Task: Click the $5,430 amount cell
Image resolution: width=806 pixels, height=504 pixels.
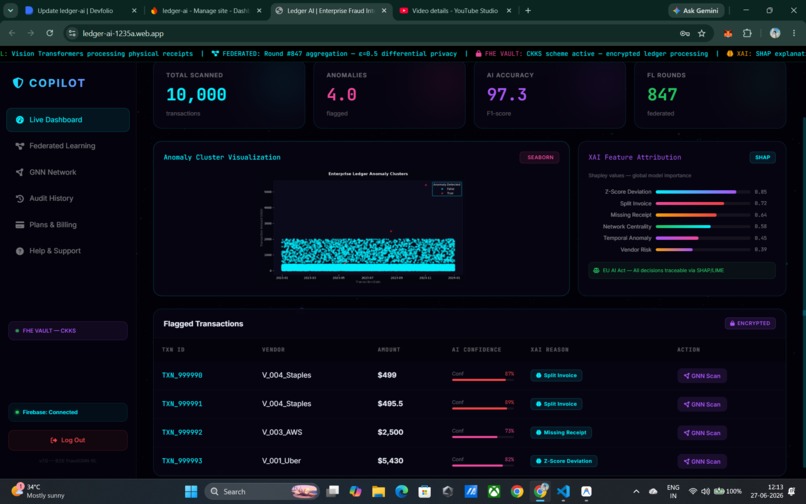Action: 390,461
